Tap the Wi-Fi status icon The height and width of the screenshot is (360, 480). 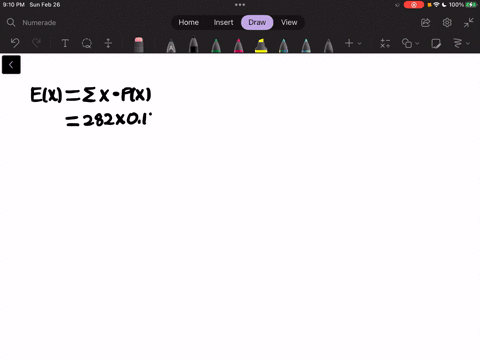coord(437,5)
